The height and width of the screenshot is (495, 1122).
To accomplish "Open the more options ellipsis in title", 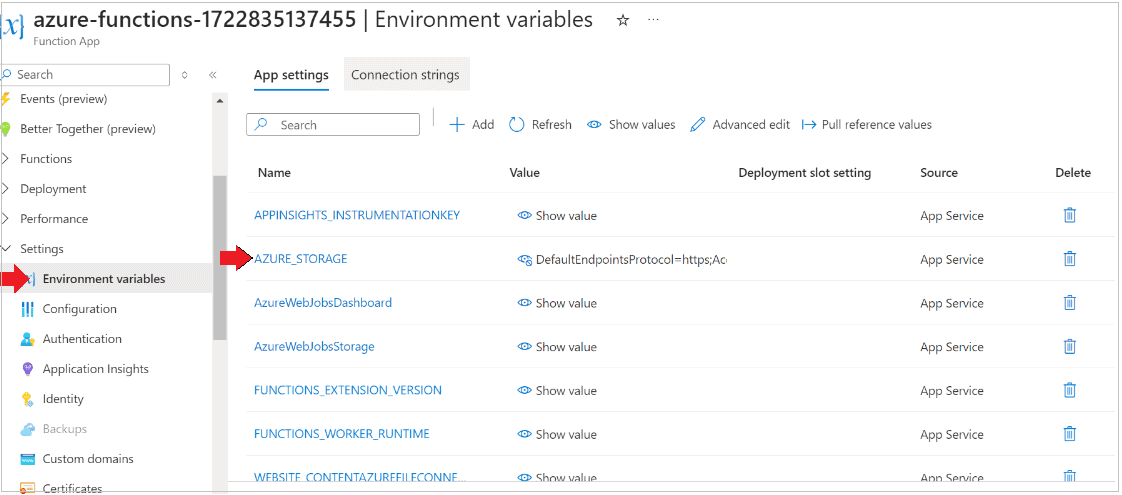I will pos(653,20).
